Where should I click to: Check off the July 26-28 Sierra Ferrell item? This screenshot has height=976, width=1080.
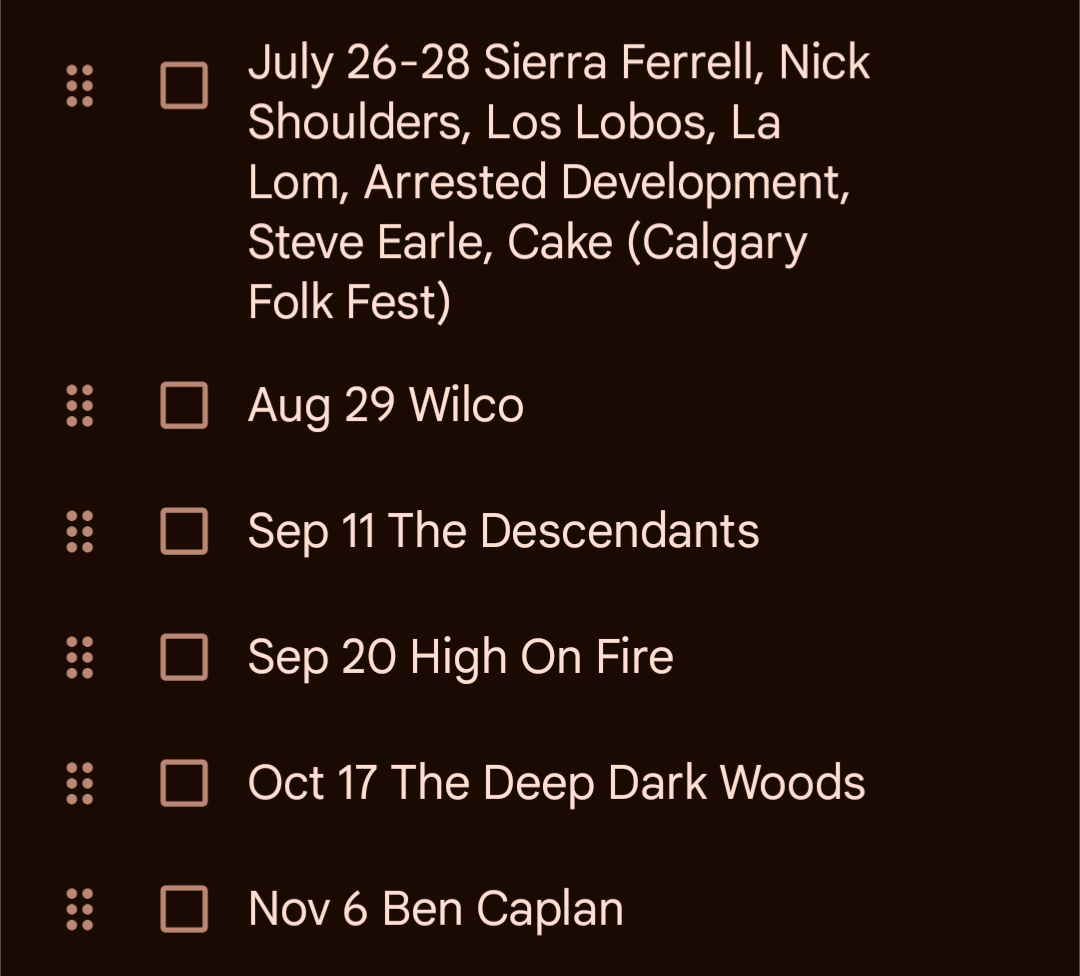(x=184, y=86)
